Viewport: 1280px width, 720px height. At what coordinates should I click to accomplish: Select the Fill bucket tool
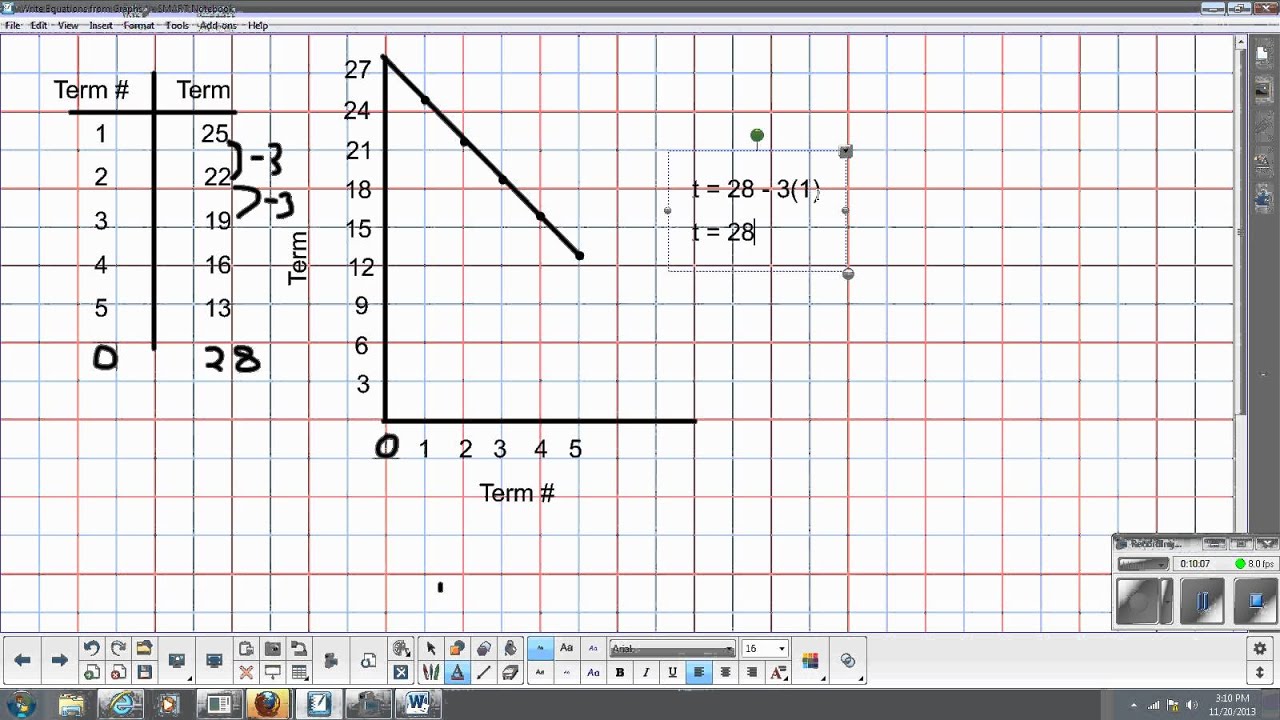pos(510,648)
